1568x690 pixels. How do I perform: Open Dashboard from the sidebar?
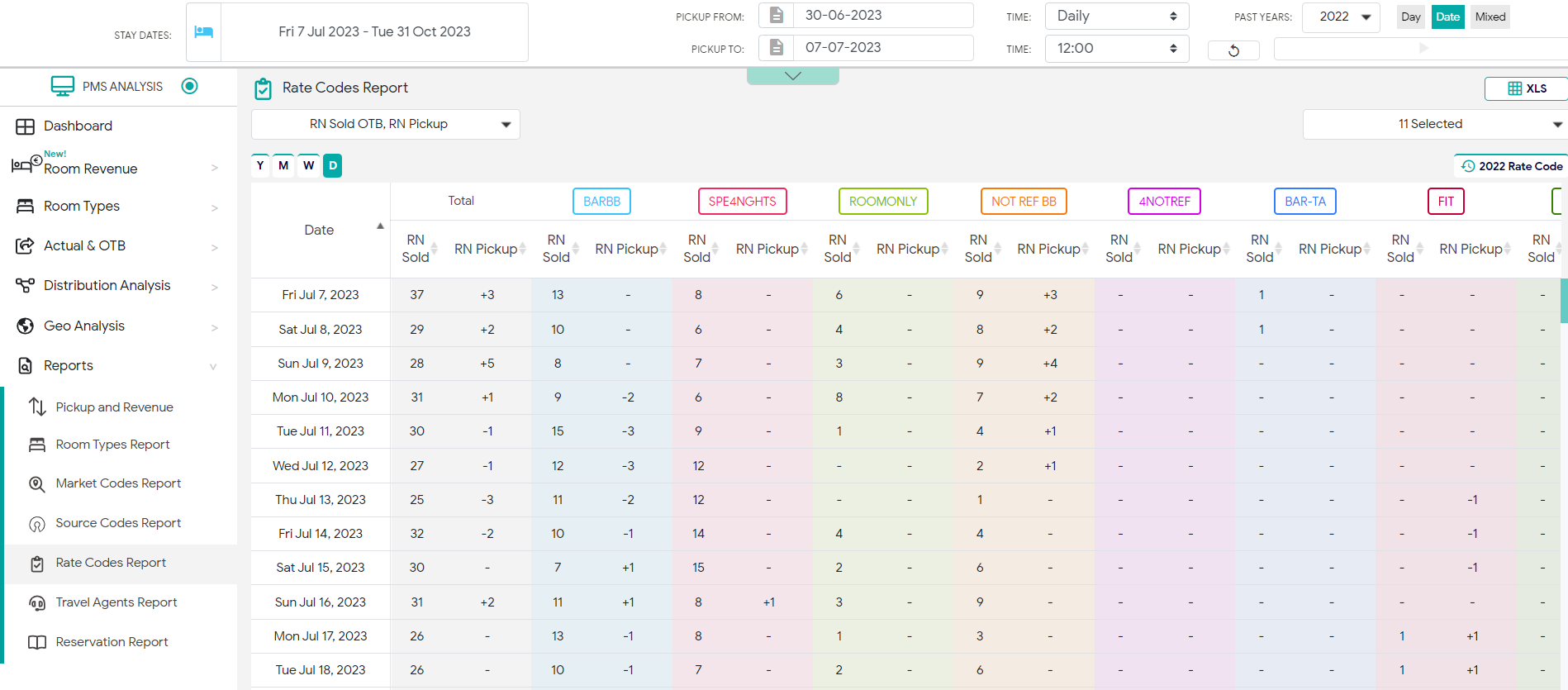[78, 126]
